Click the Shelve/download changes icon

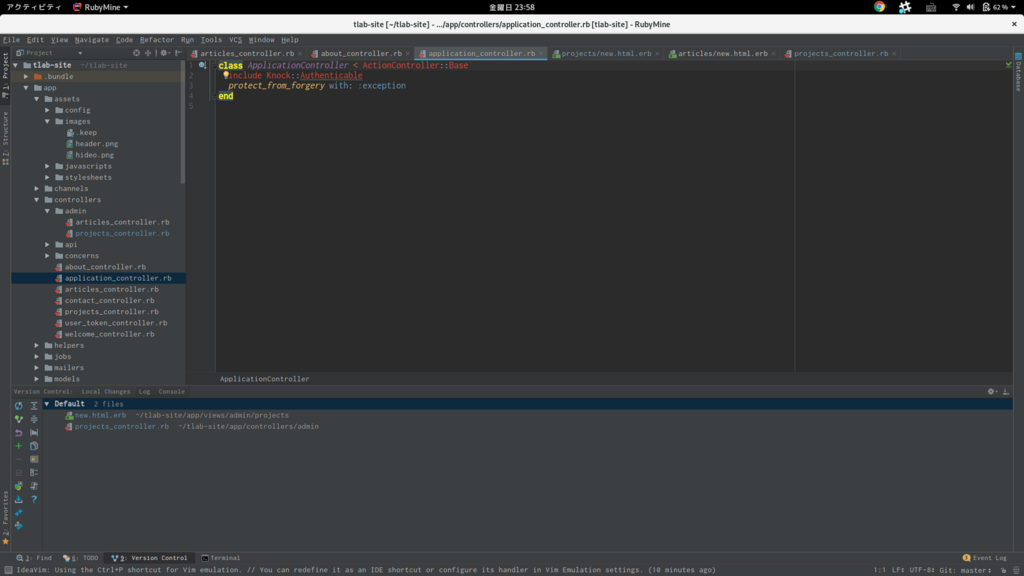(18, 500)
